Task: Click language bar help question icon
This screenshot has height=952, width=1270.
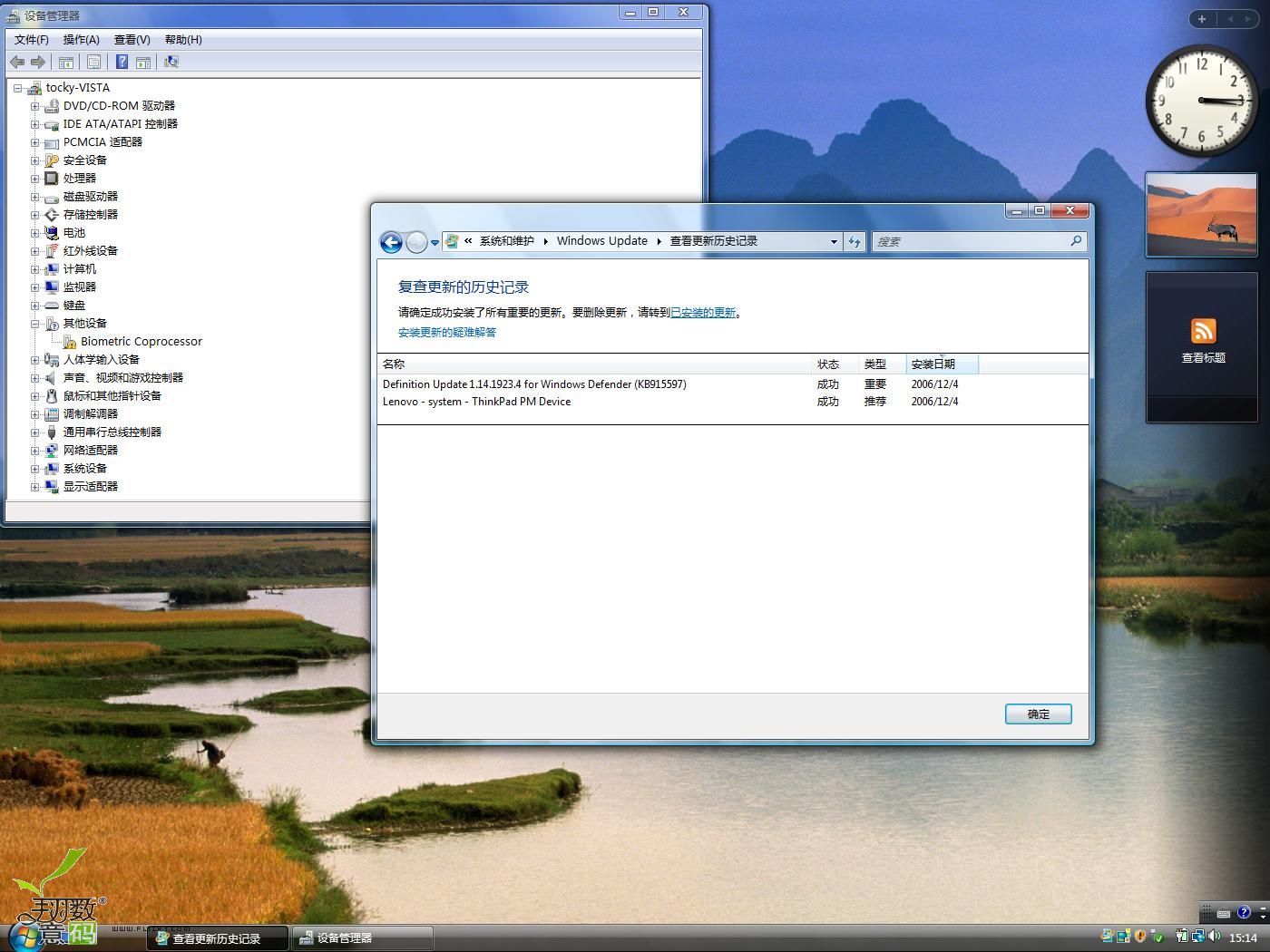Action: (1244, 912)
